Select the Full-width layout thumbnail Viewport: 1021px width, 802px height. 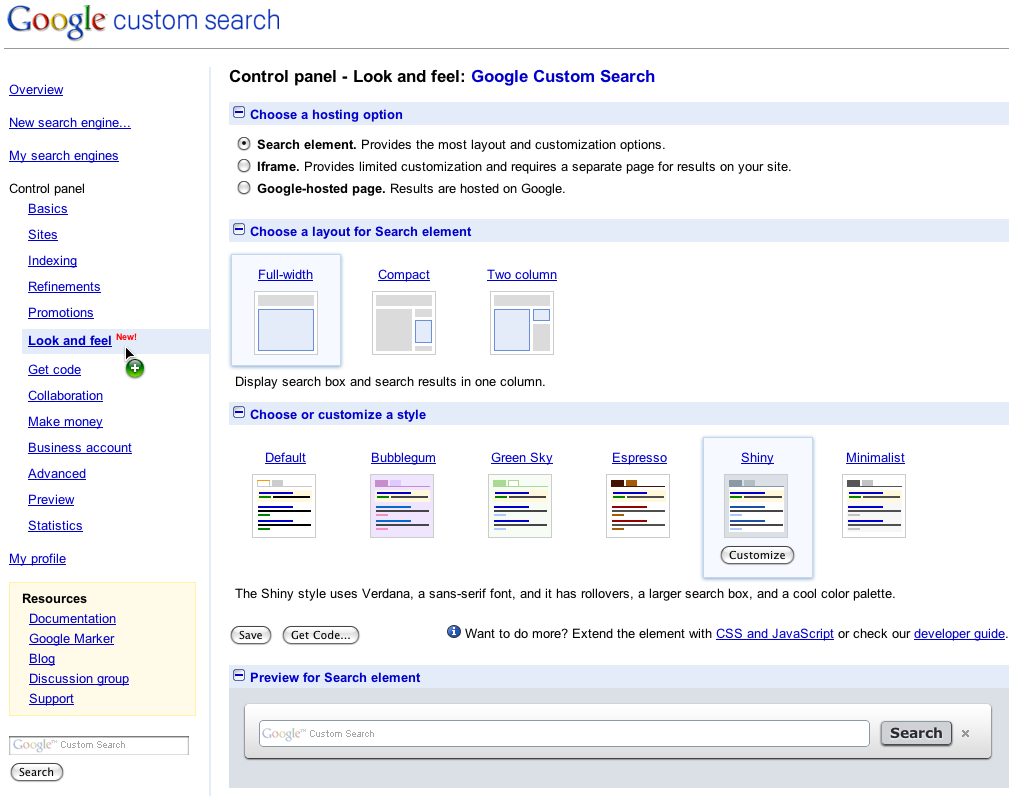pyautogui.click(x=285, y=323)
